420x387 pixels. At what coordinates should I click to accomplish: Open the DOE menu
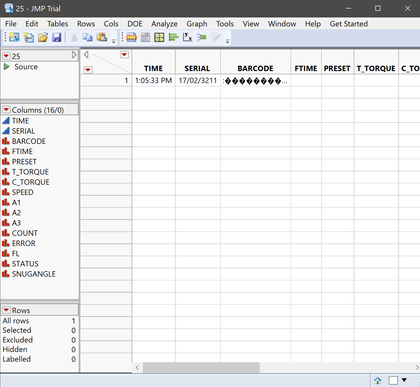point(135,24)
